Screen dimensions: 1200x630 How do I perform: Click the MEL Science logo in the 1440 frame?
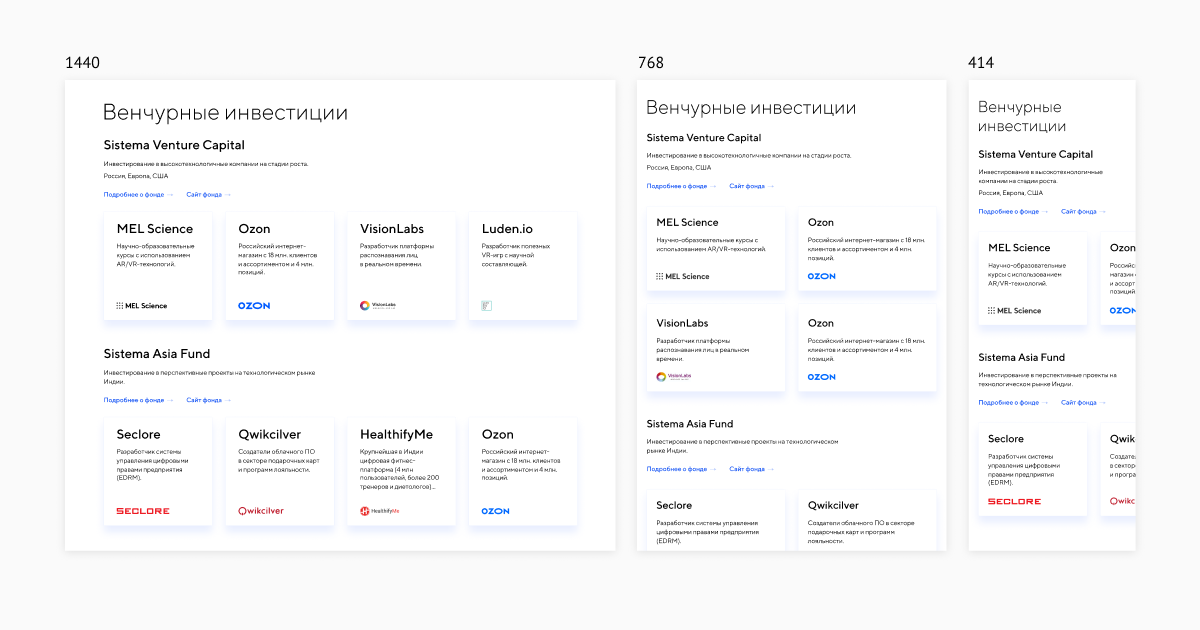point(142,306)
